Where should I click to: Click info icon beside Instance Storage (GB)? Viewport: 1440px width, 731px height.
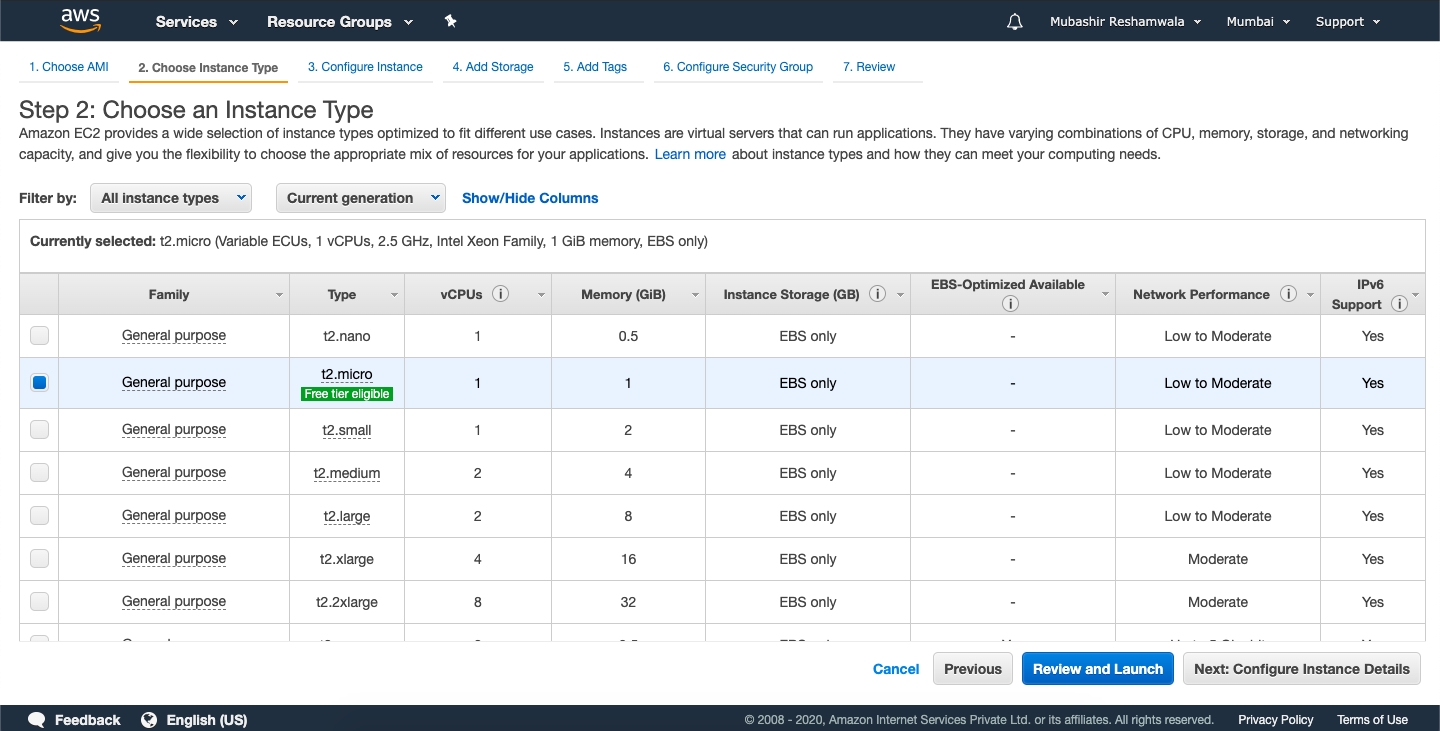tap(877, 294)
